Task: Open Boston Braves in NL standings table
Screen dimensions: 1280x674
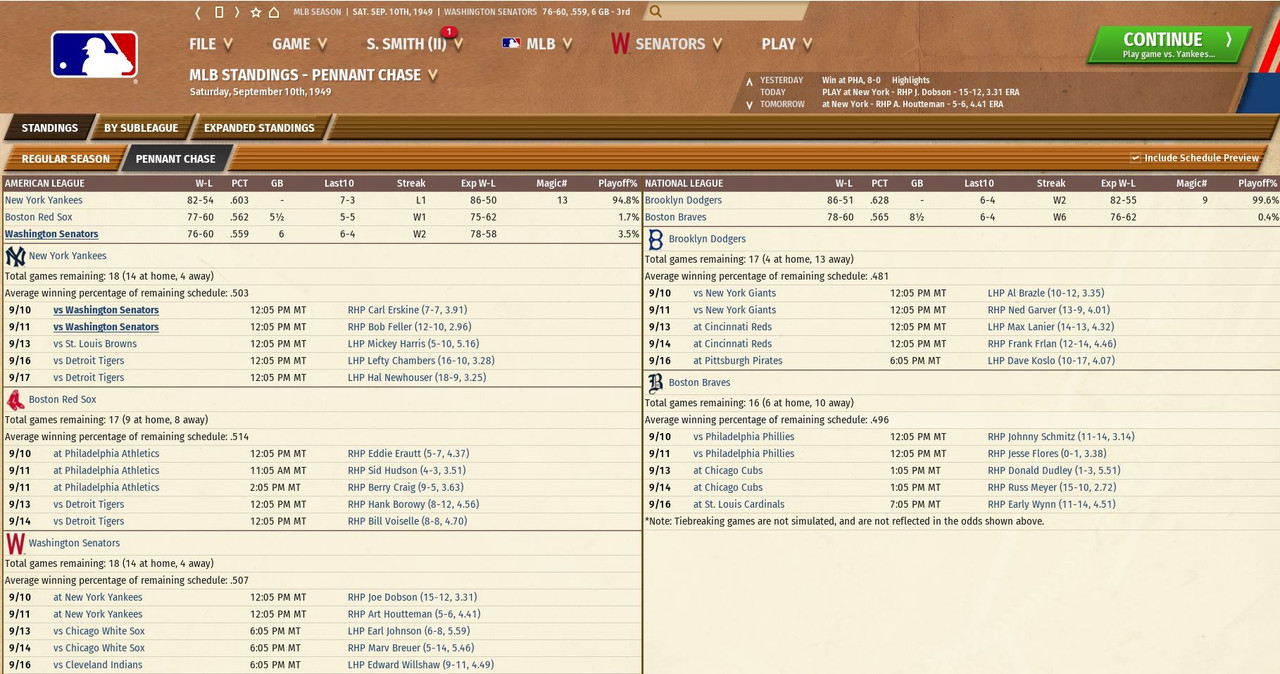Action: [x=675, y=217]
